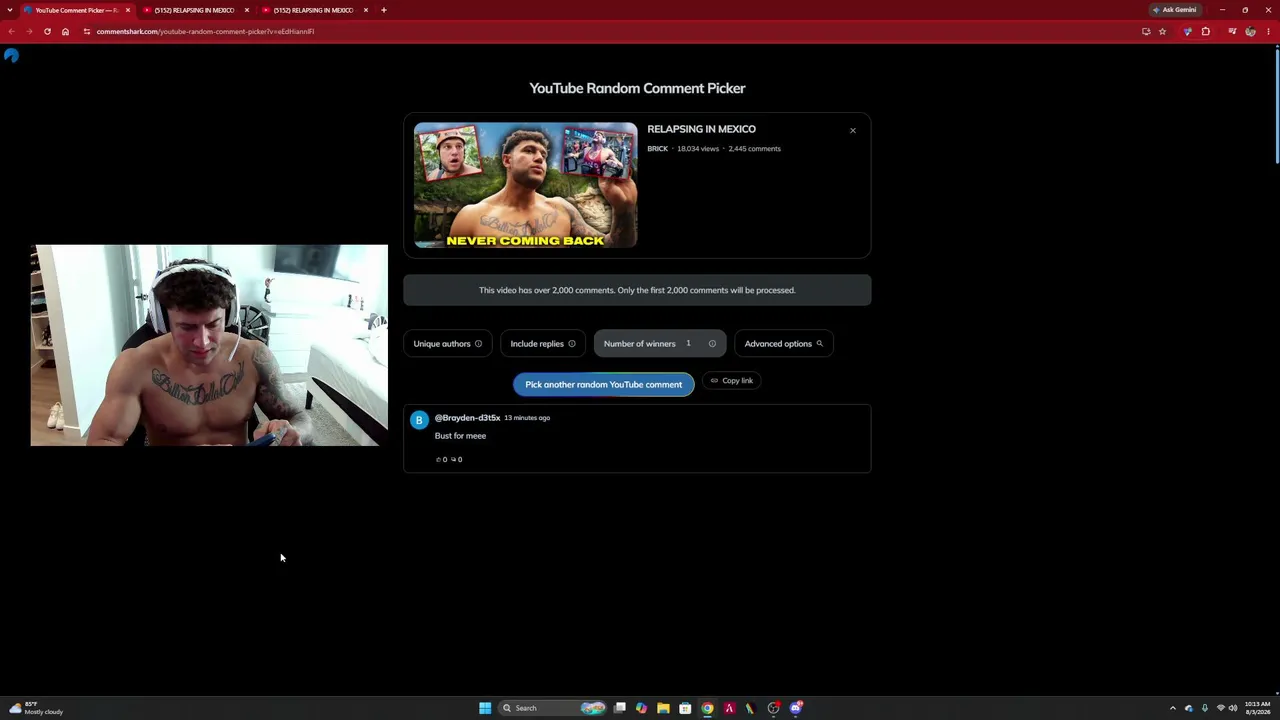View site information for commentshark.com

pos(87,31)
